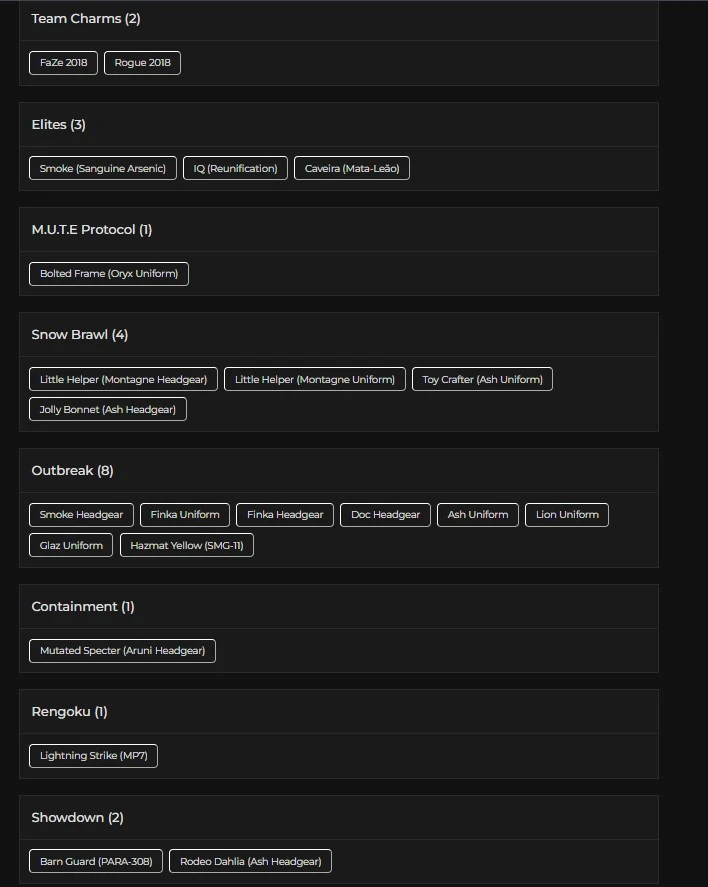The width and height of the screenshot is (708, 887).
Task: Click Toy Crafter (Ash Uniform) tag
Action: pyautogui.click(x=482, y=379)
